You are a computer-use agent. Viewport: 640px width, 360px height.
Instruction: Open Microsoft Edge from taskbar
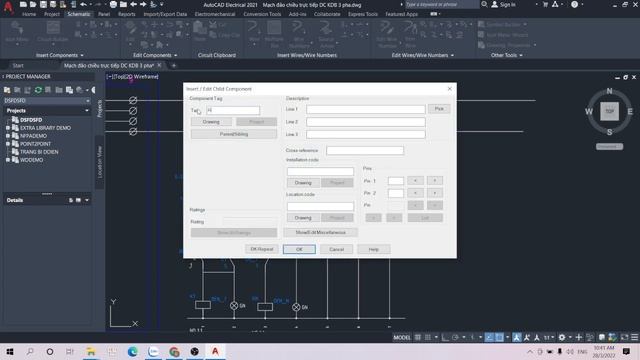[133, 351]
